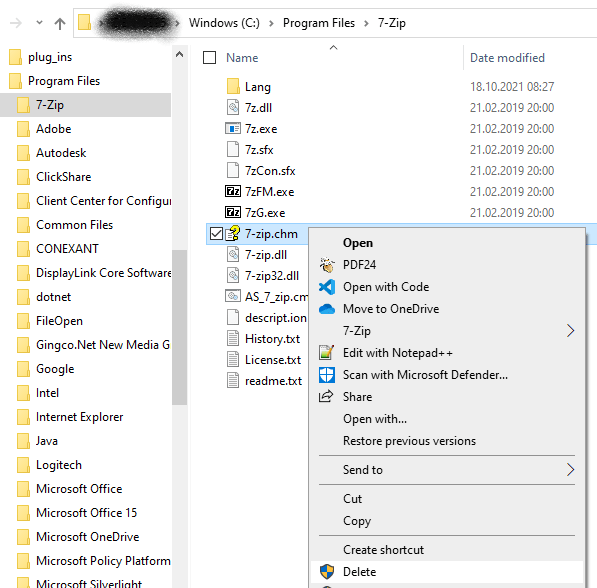Click Program Files breadcrumb

point(319,23)
